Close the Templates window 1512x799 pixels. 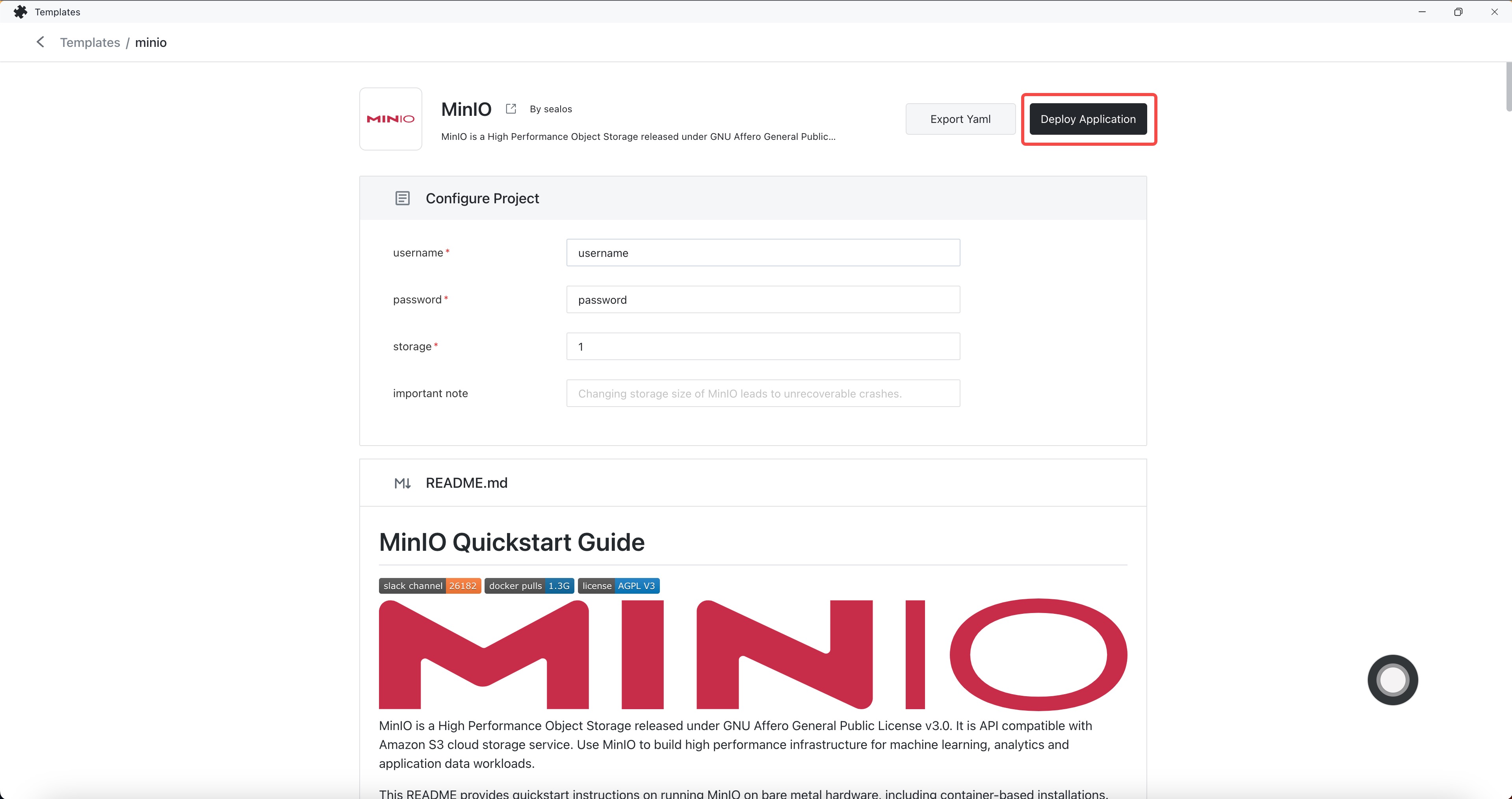click(1494, 12)
